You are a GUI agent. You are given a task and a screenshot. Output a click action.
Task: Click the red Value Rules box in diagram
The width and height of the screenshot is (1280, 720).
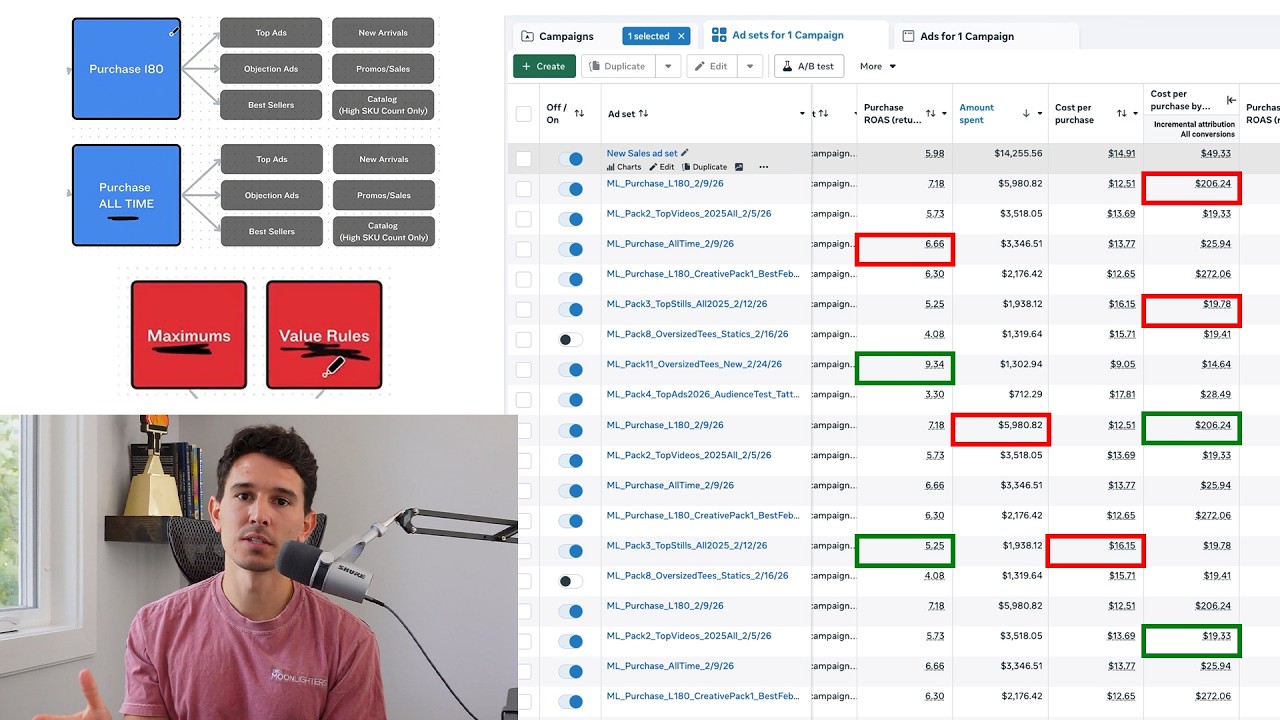[x=324, y=335]
